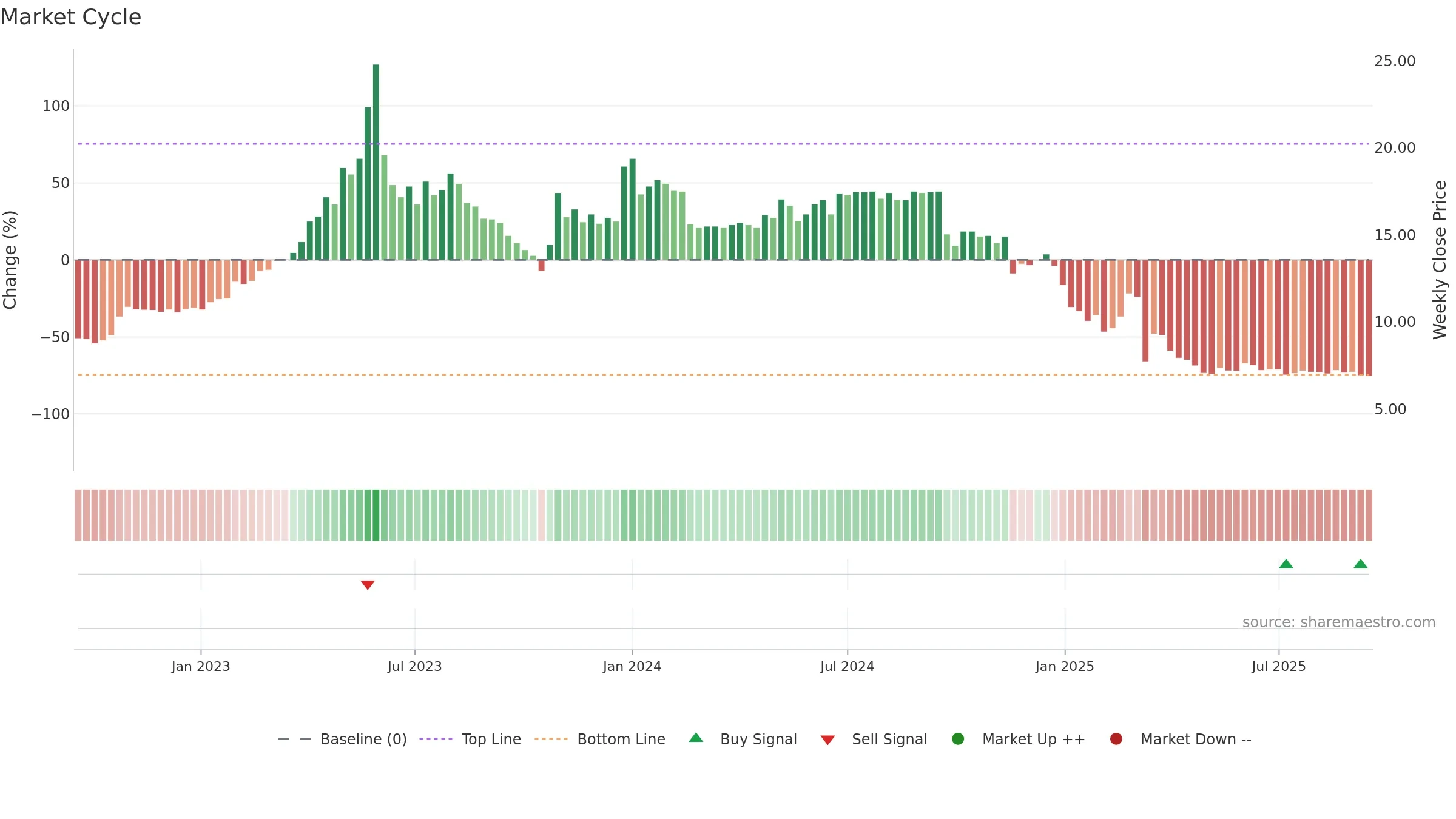Toggle the Sell Signal legend entry

[x=874, y=739]
